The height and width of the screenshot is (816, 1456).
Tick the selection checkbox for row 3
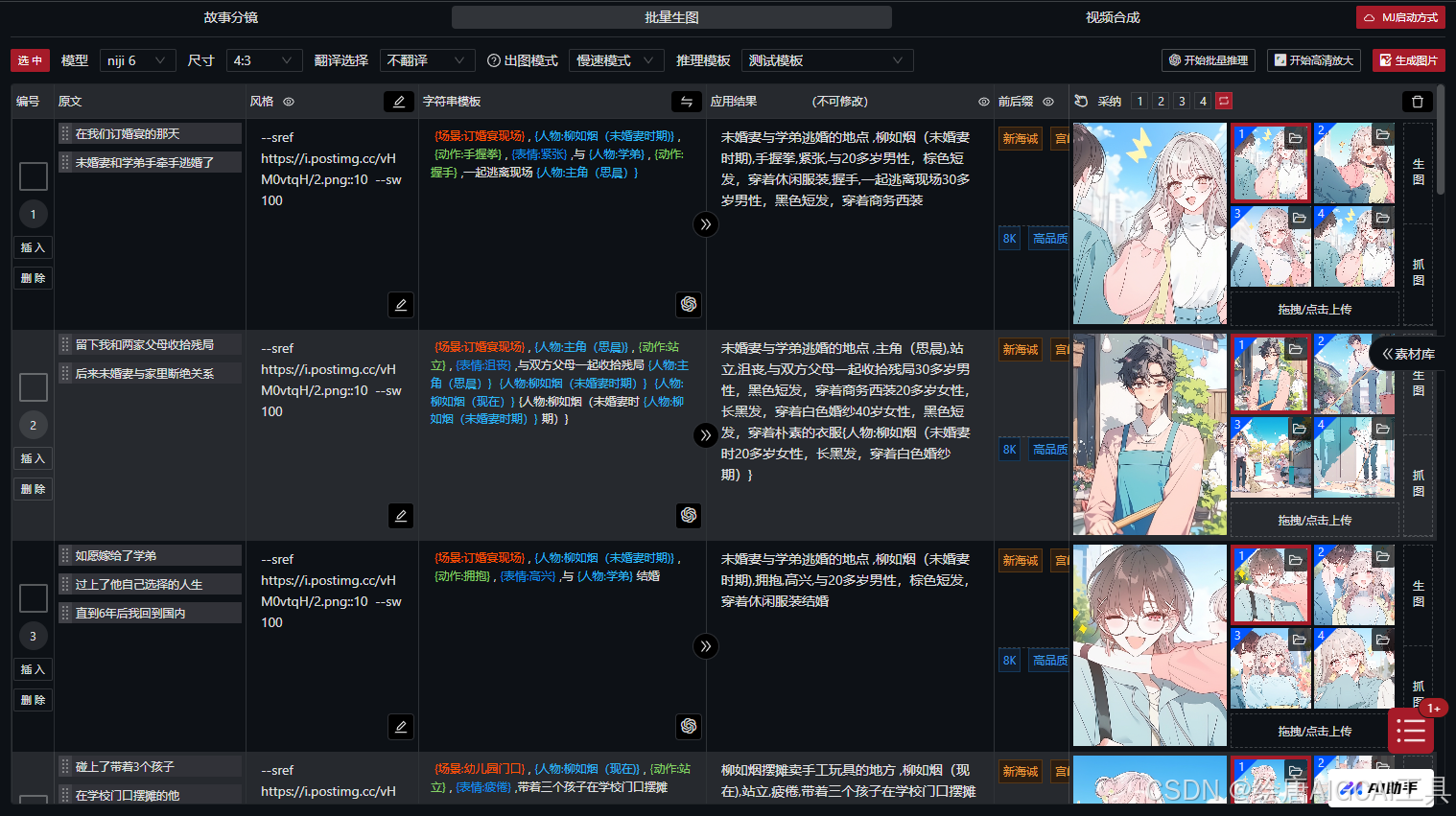click(34, 598)
